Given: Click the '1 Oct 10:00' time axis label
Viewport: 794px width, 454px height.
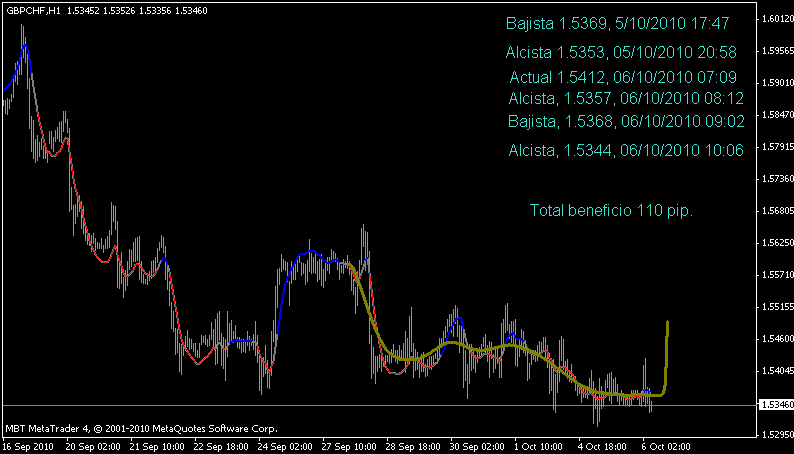Looking at the screenshot, I should [540, 447].
